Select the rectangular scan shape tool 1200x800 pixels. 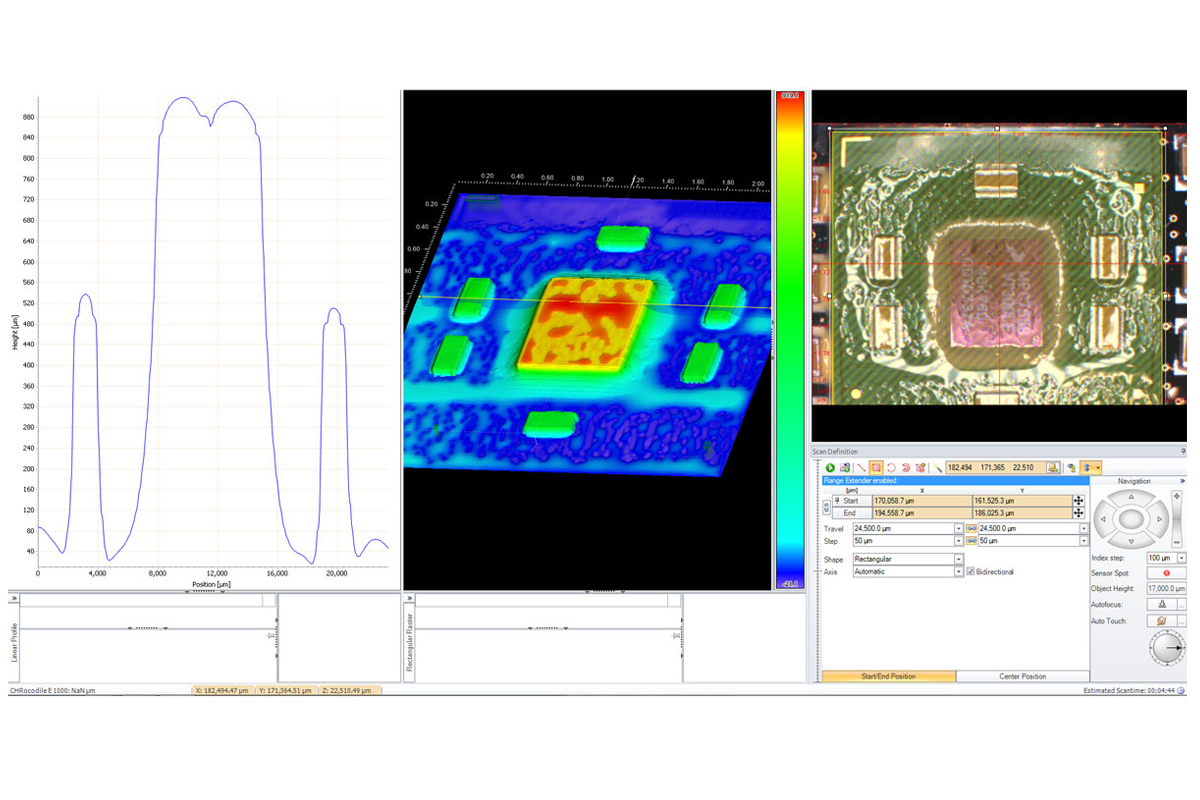pyautogui.click(x=876, y=467)
